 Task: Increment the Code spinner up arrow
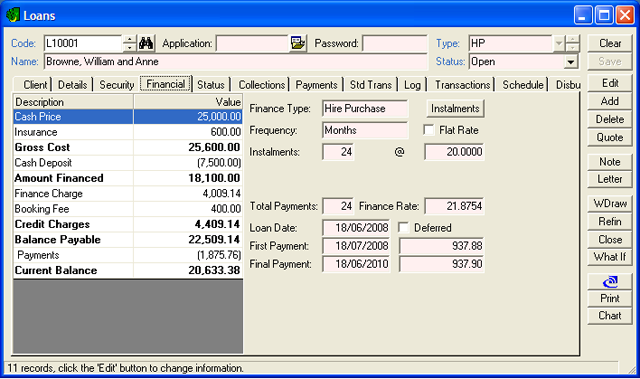[129, 39]
